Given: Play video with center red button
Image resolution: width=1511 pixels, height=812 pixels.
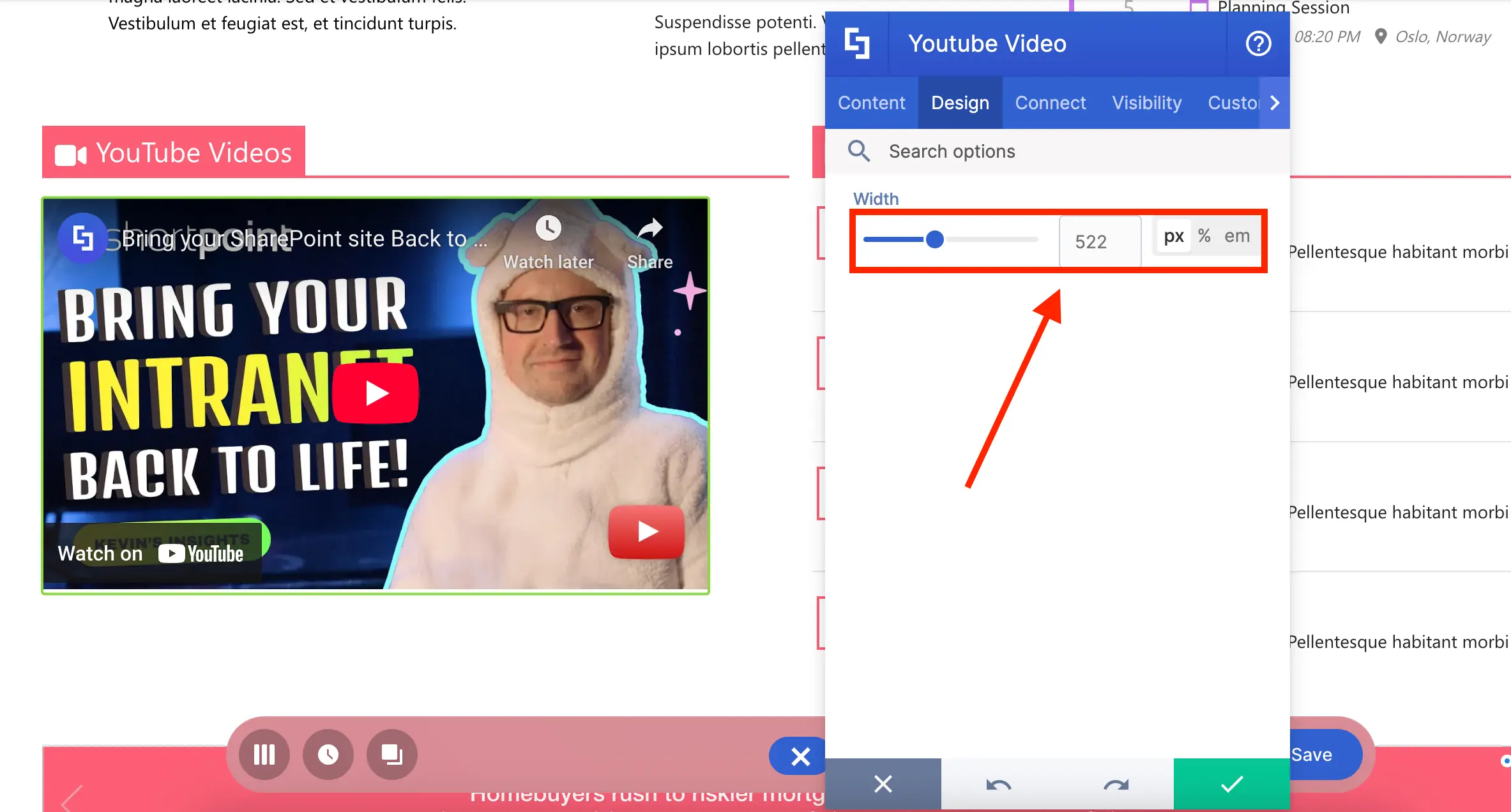Looking at the screenshot, I should (376, 393).
